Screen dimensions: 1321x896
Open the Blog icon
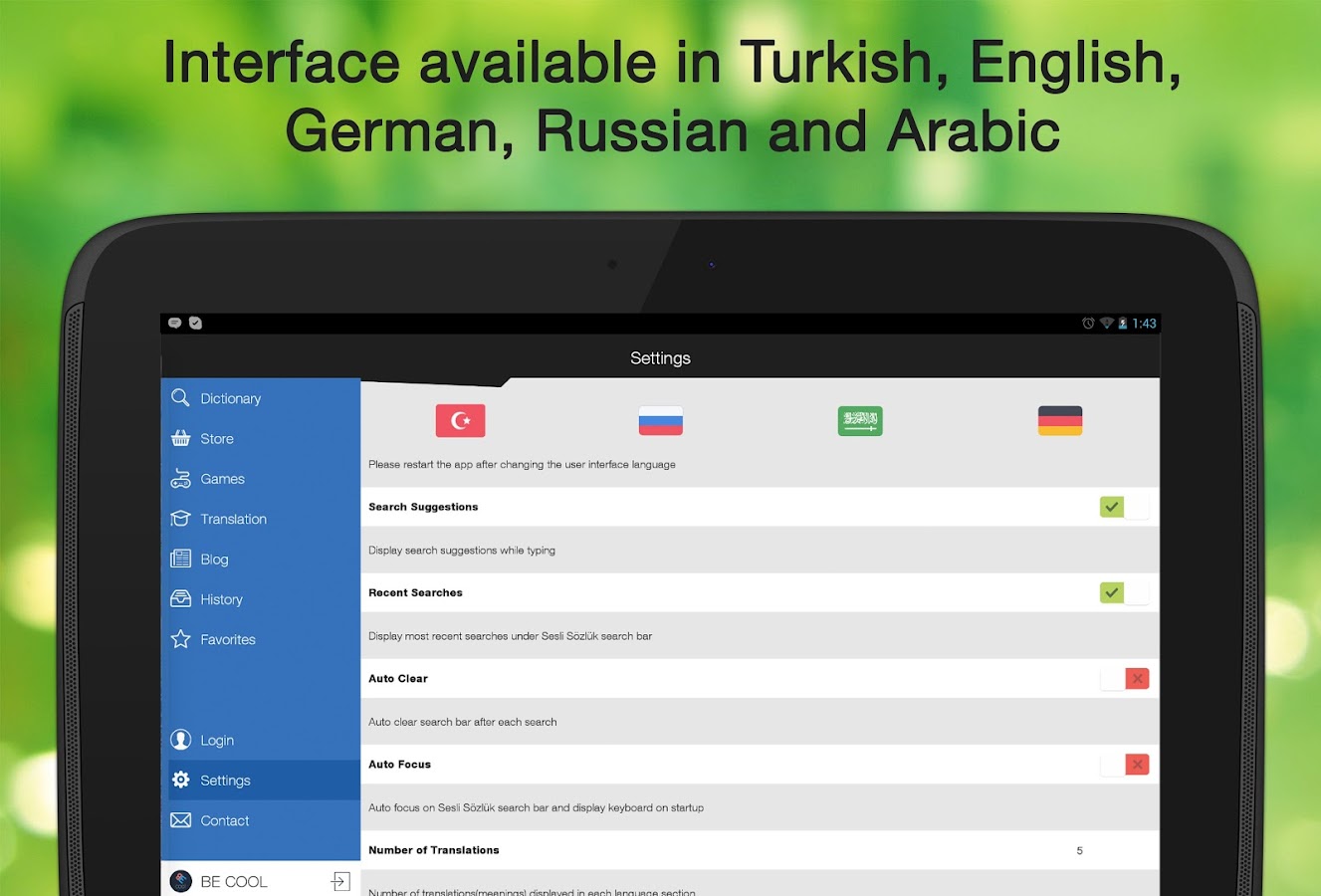coord(180,559)
